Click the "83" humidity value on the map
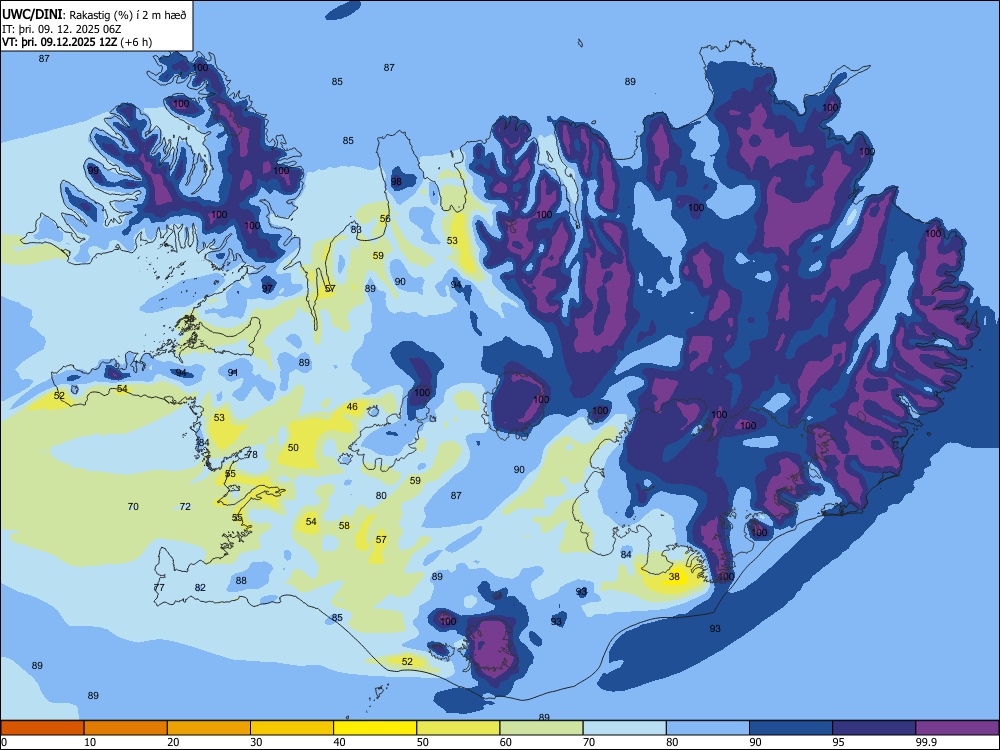 tap(356, 230)
